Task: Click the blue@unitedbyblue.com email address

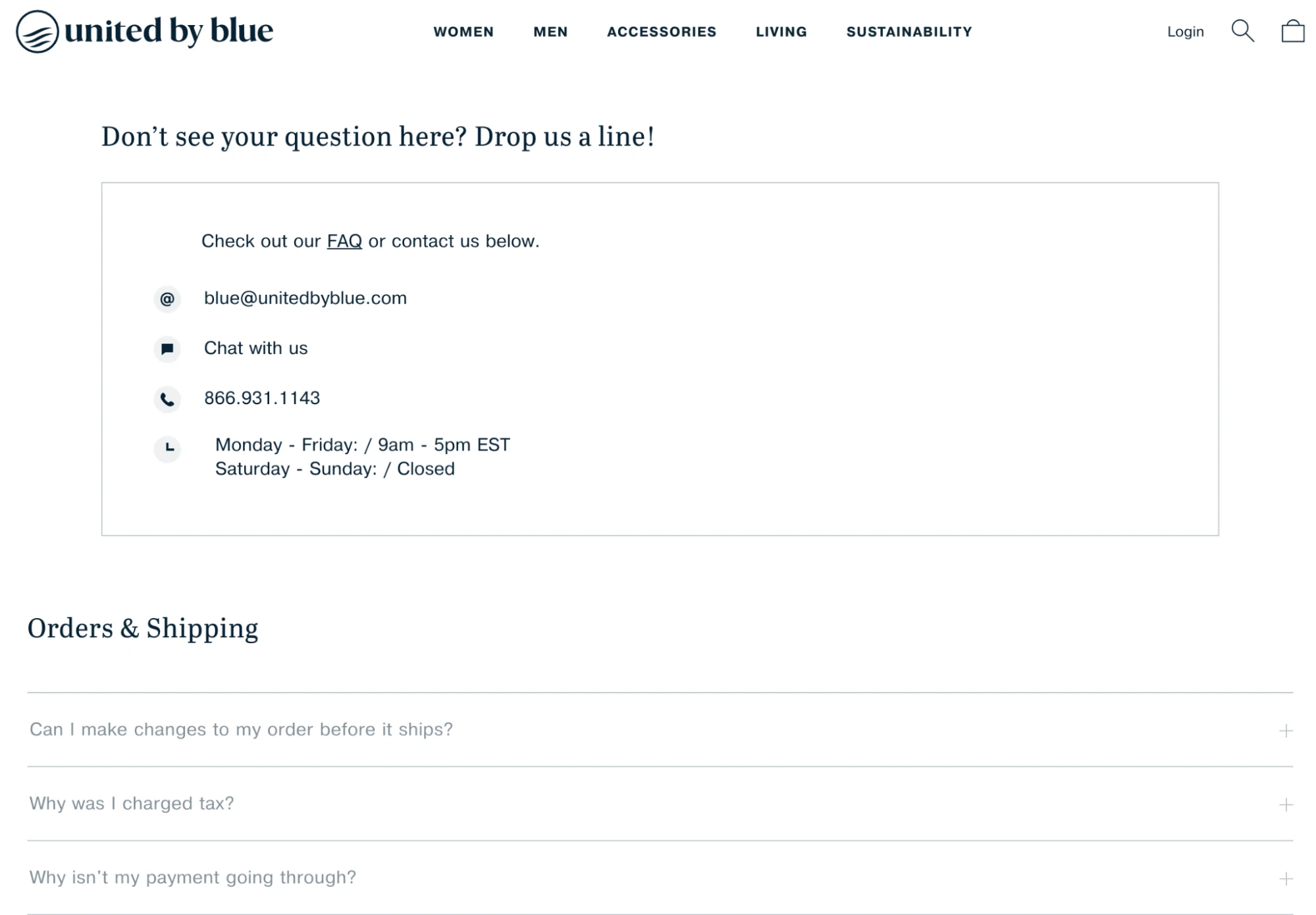Action: click(x=305, y=298)
